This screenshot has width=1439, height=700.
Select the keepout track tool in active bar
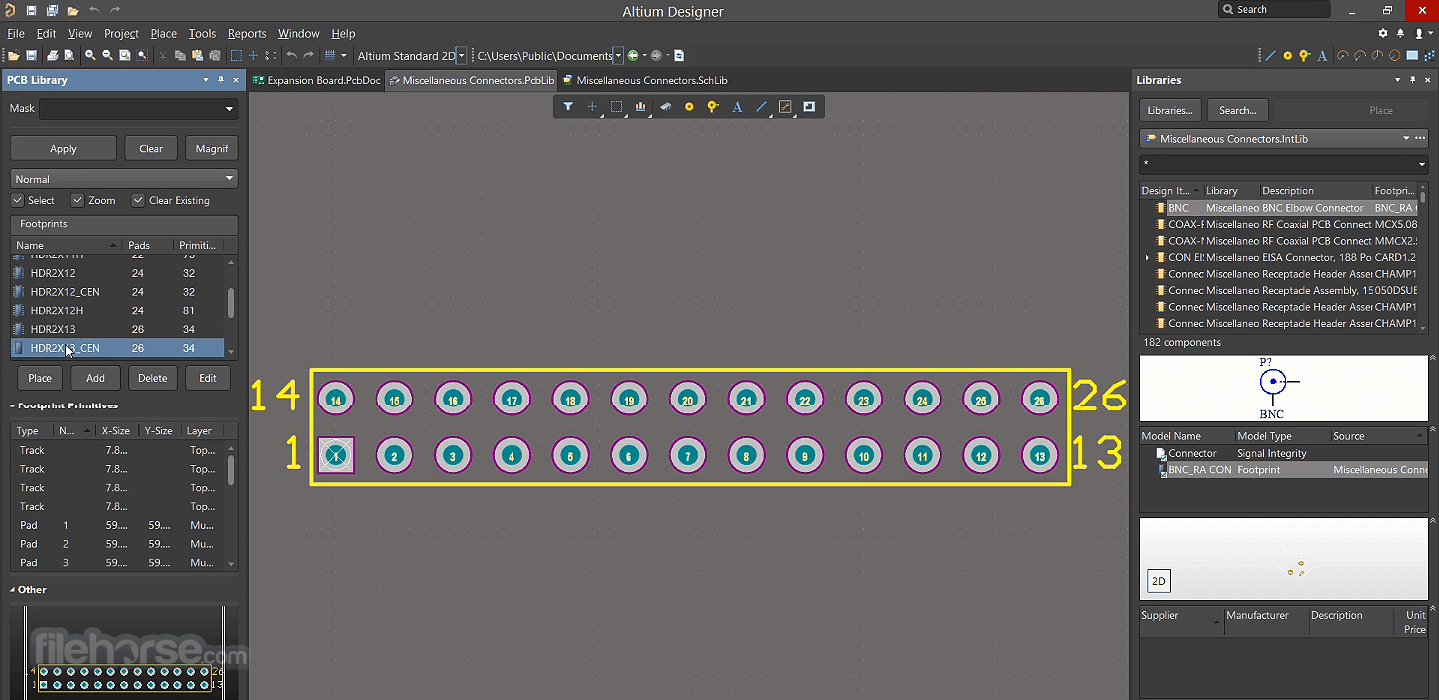click(785, 106)
